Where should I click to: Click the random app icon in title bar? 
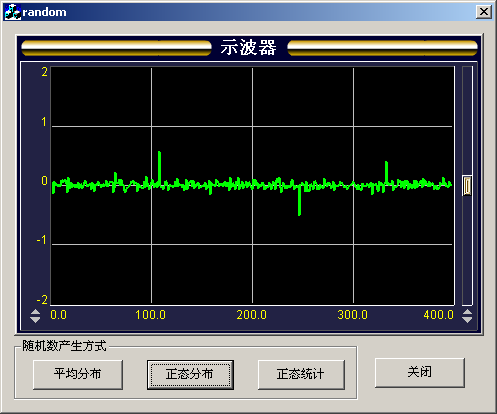[13, 12]
